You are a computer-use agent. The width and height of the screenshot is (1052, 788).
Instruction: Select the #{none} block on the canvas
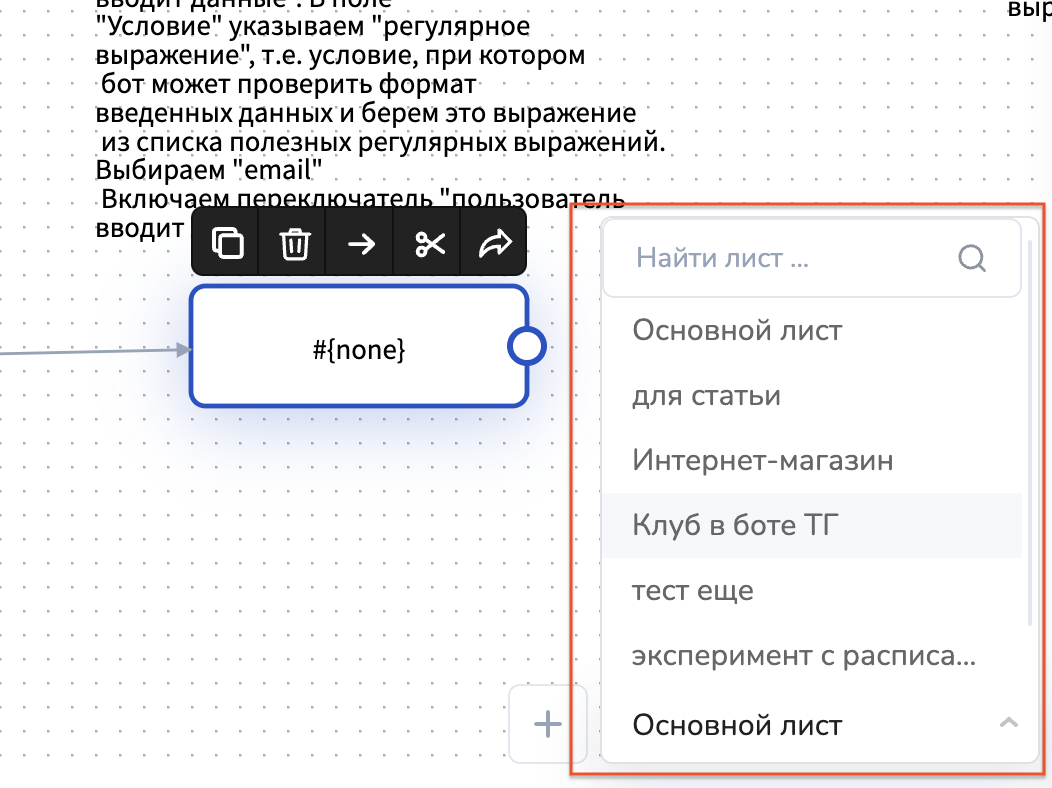pos(358,348)
